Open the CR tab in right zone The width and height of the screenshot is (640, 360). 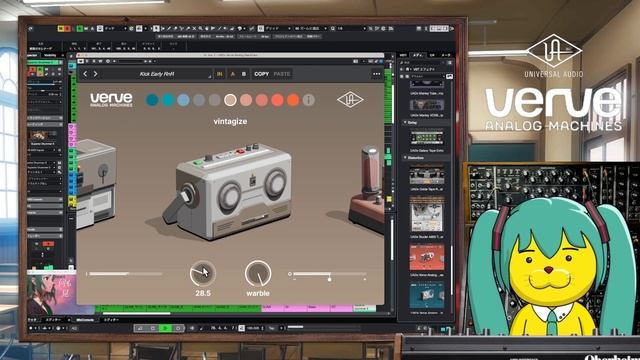pos(432,55)
